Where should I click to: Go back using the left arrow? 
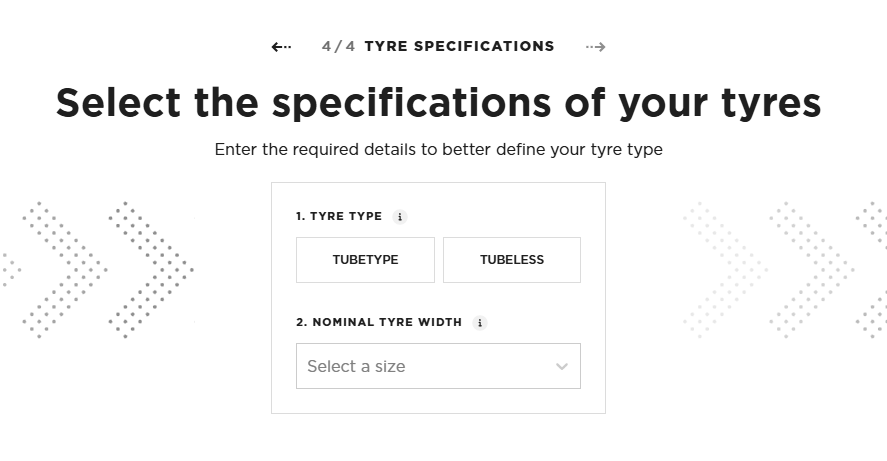coord(281,46)
